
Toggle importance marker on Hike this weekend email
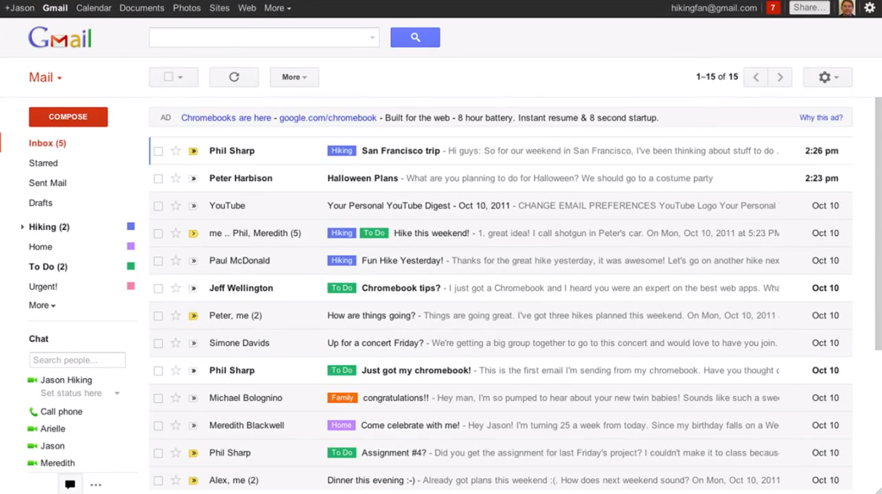point(194,233)
